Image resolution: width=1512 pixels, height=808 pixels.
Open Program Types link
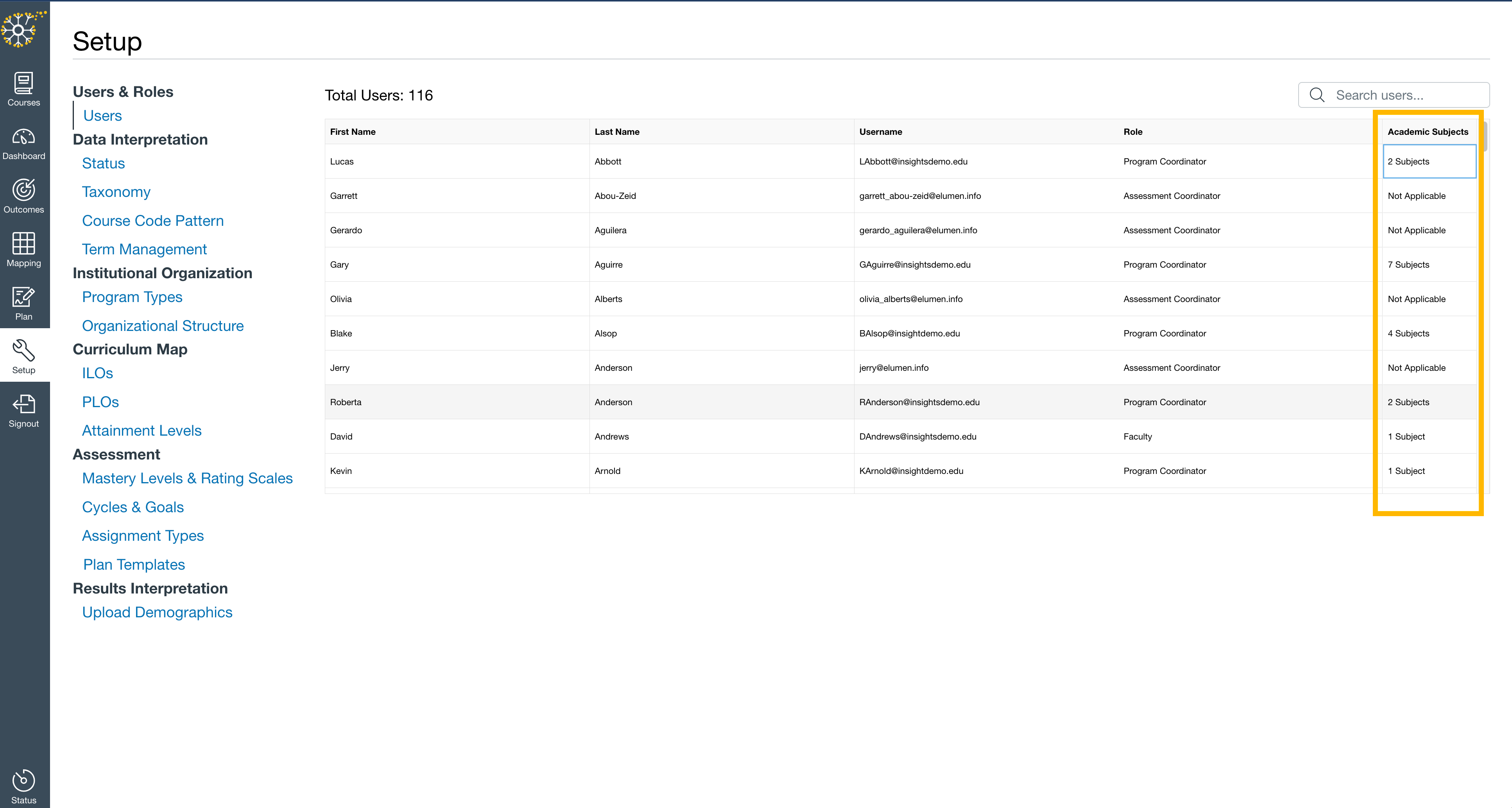[x=132, y=297]
